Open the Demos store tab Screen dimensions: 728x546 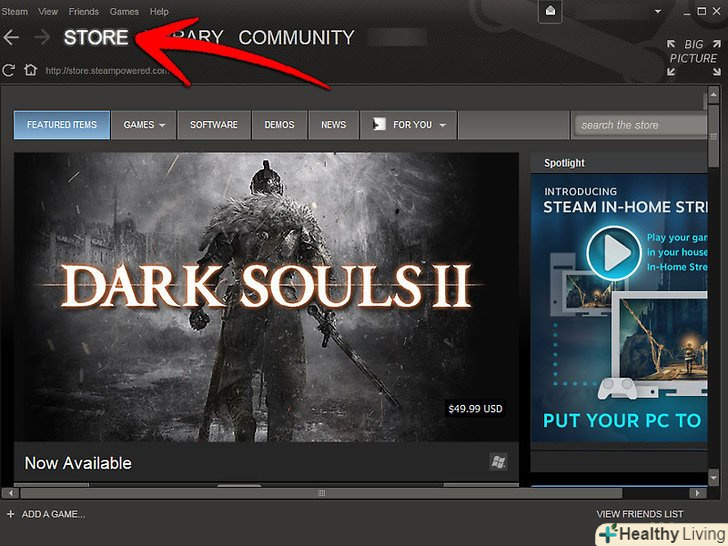[x=280, y=125]
